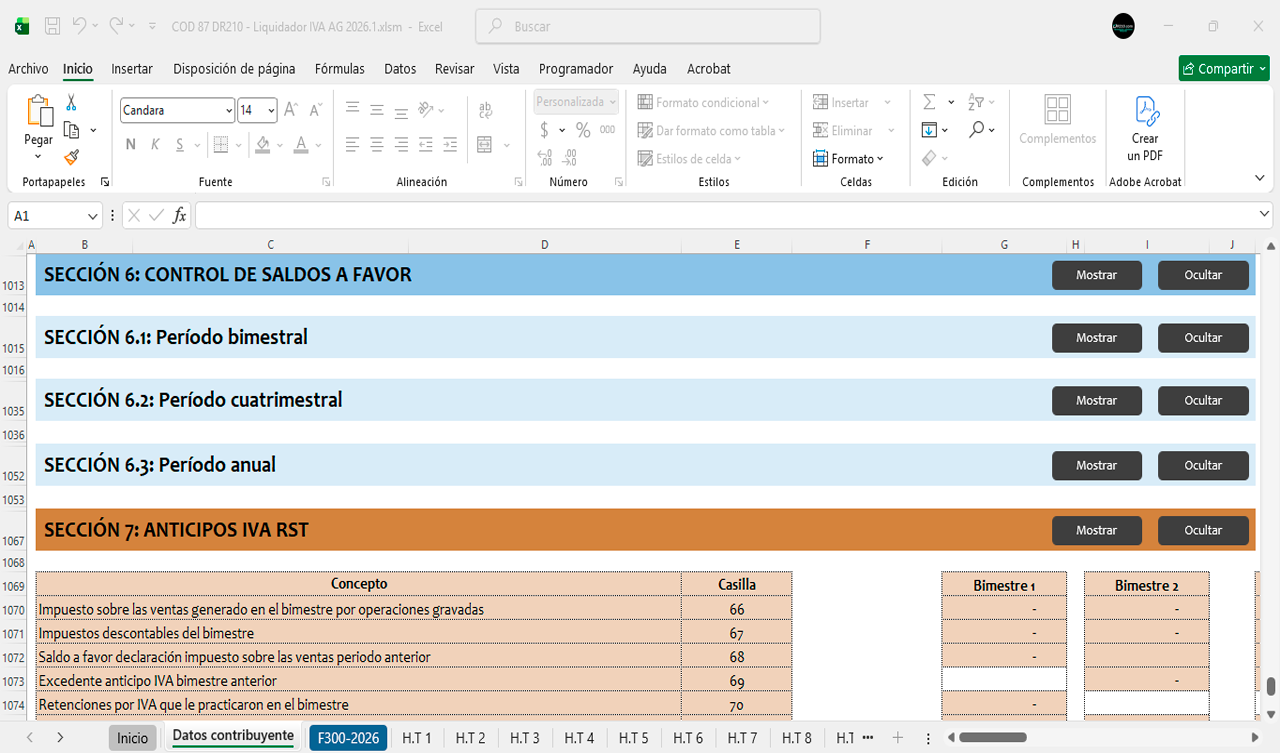The image size is (1280, 753).
Task: Click the Crear un PDF icon
Action: click(1145, 128)
